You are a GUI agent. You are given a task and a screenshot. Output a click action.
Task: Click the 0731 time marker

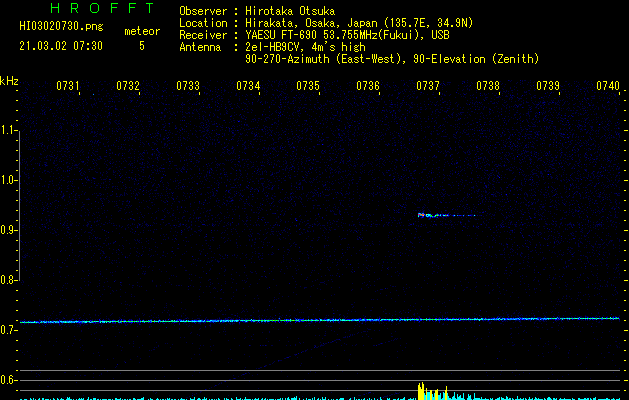67,86
